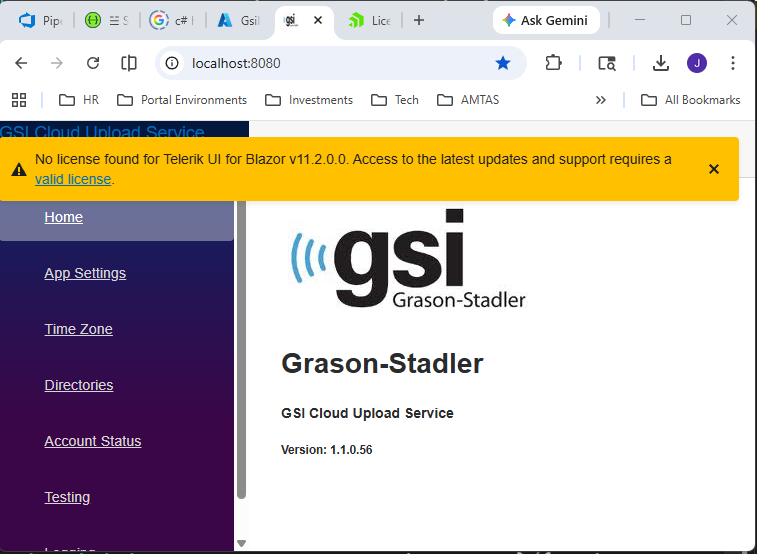Open the valid license link
The image size is (757, 554).
pos(73,179)
